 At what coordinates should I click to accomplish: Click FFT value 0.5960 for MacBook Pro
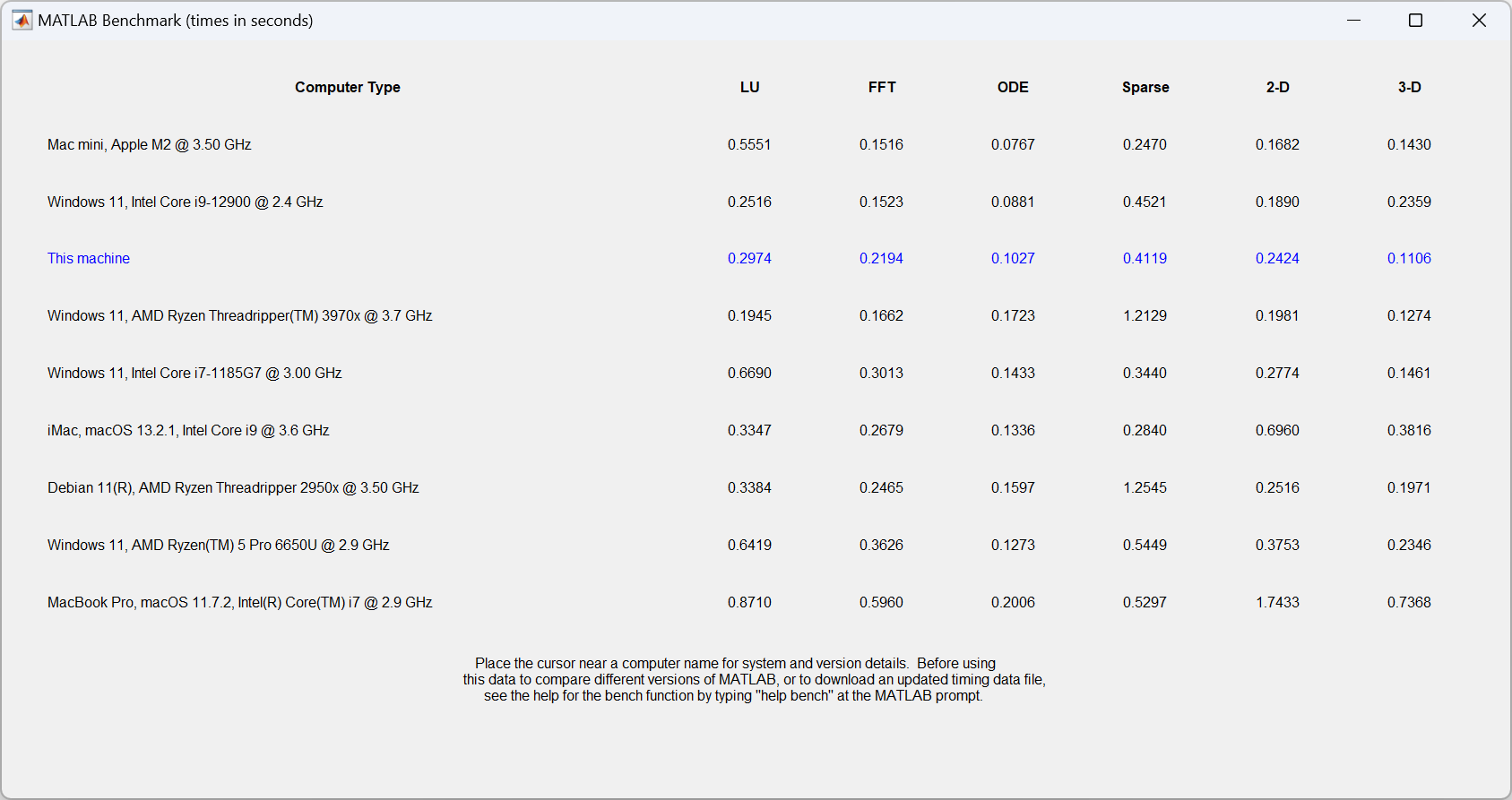881,602
